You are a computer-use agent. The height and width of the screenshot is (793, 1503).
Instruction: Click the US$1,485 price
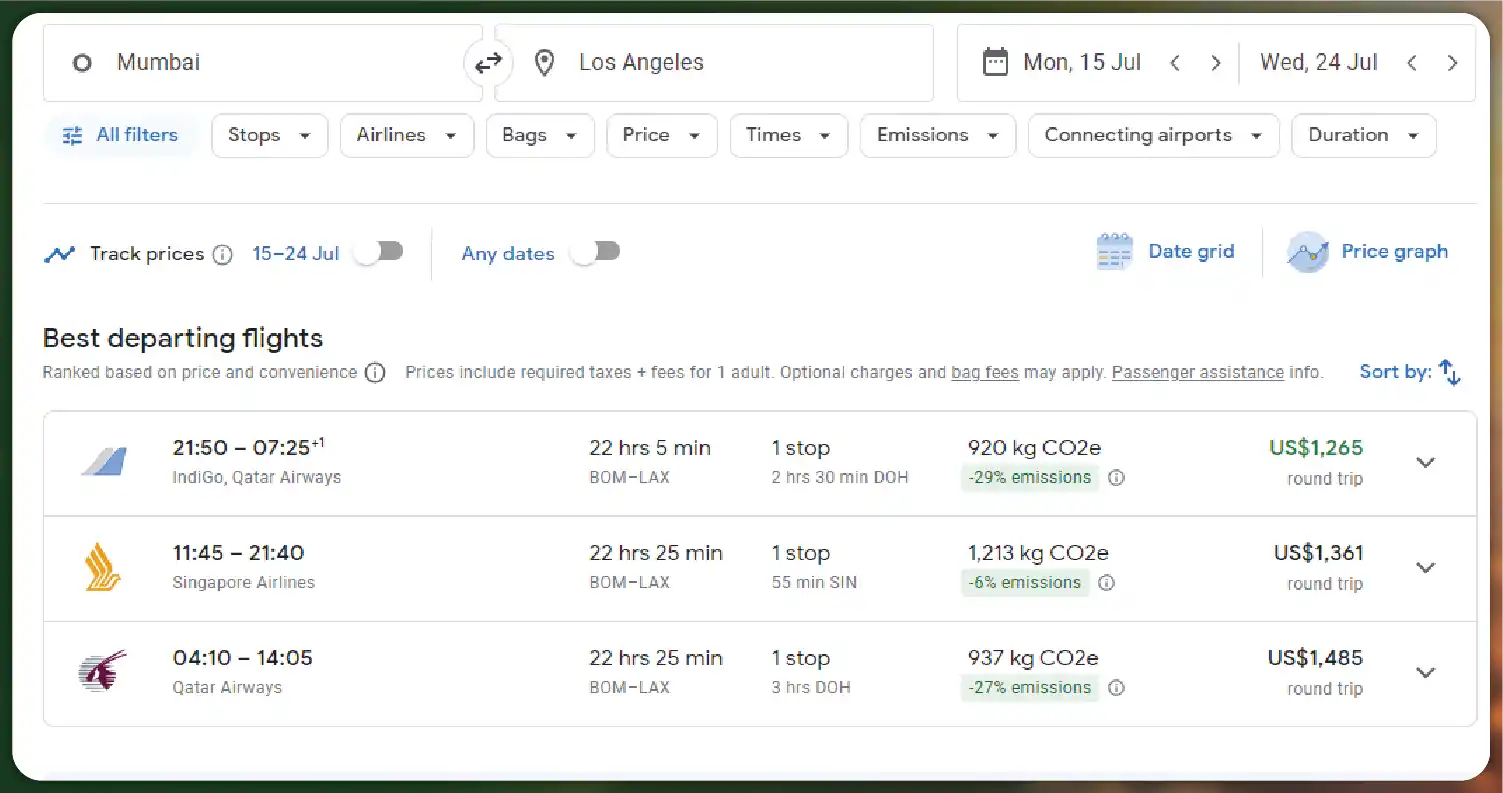click(x=1316, y=658)
